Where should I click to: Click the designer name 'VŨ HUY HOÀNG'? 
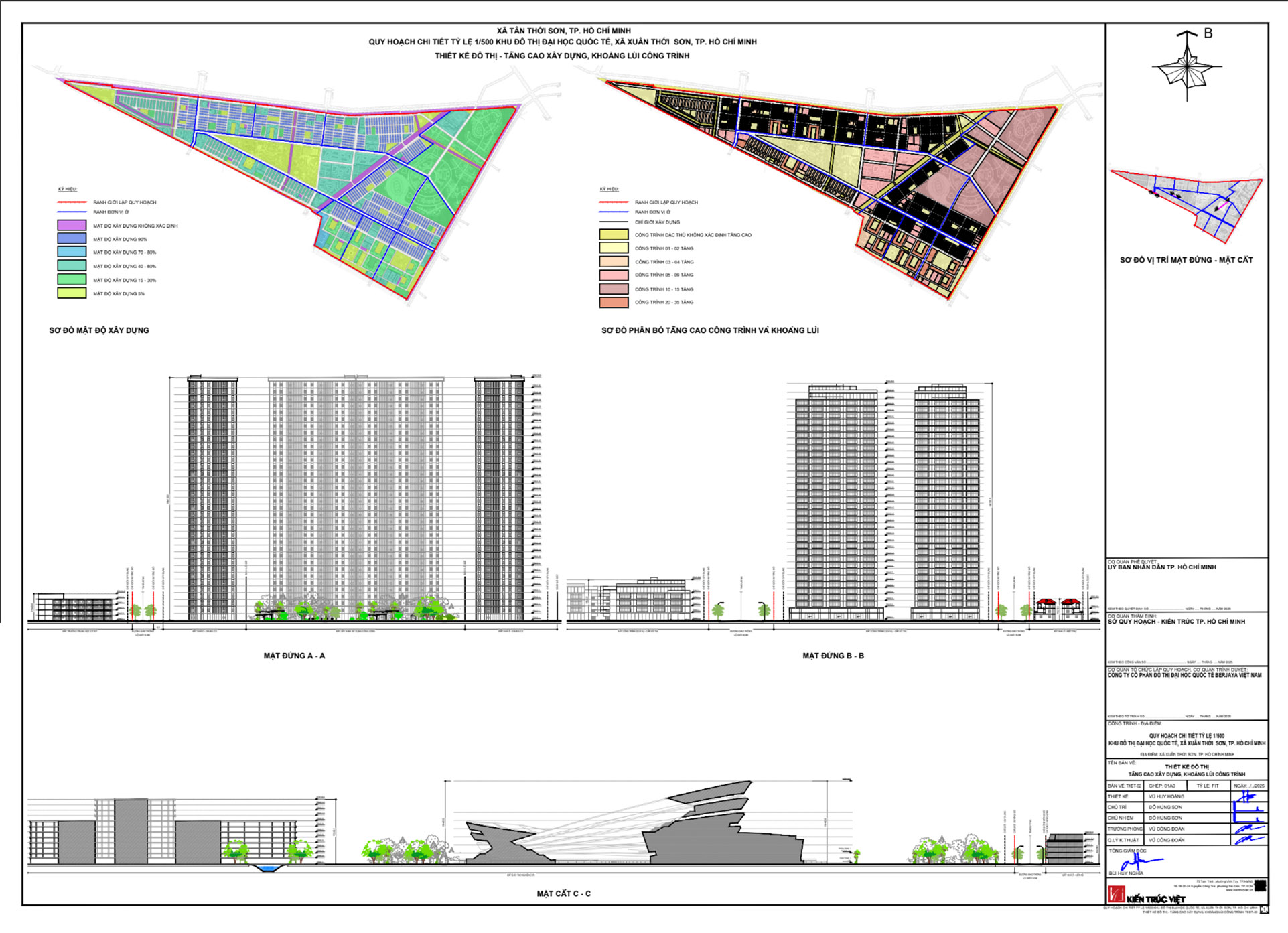1167,796
